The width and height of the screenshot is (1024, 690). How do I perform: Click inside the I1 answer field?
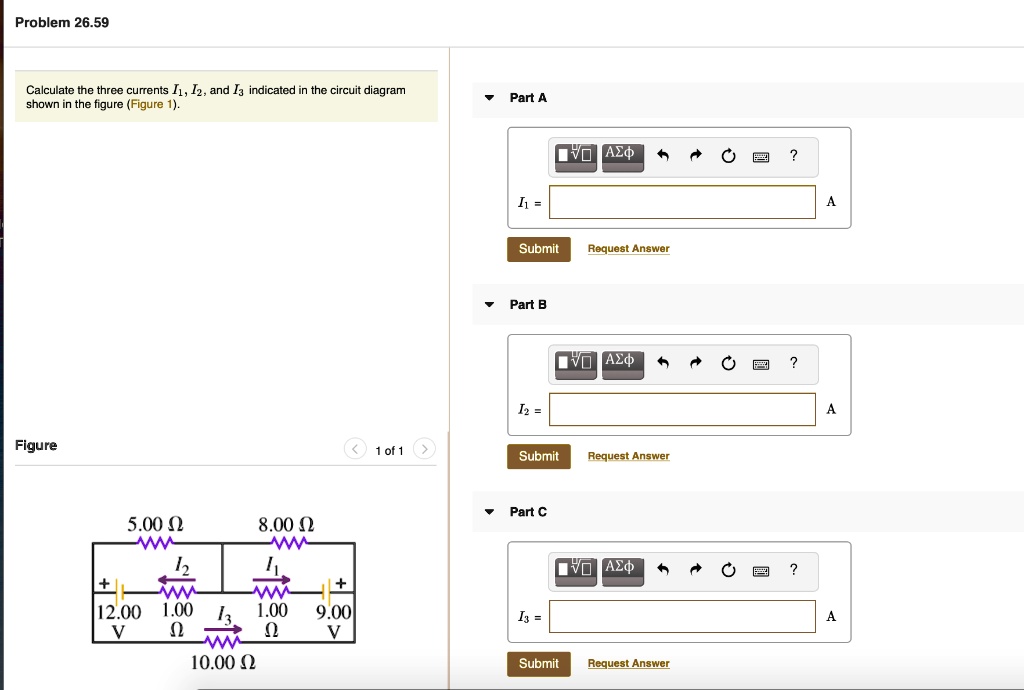tap(682, 201)
